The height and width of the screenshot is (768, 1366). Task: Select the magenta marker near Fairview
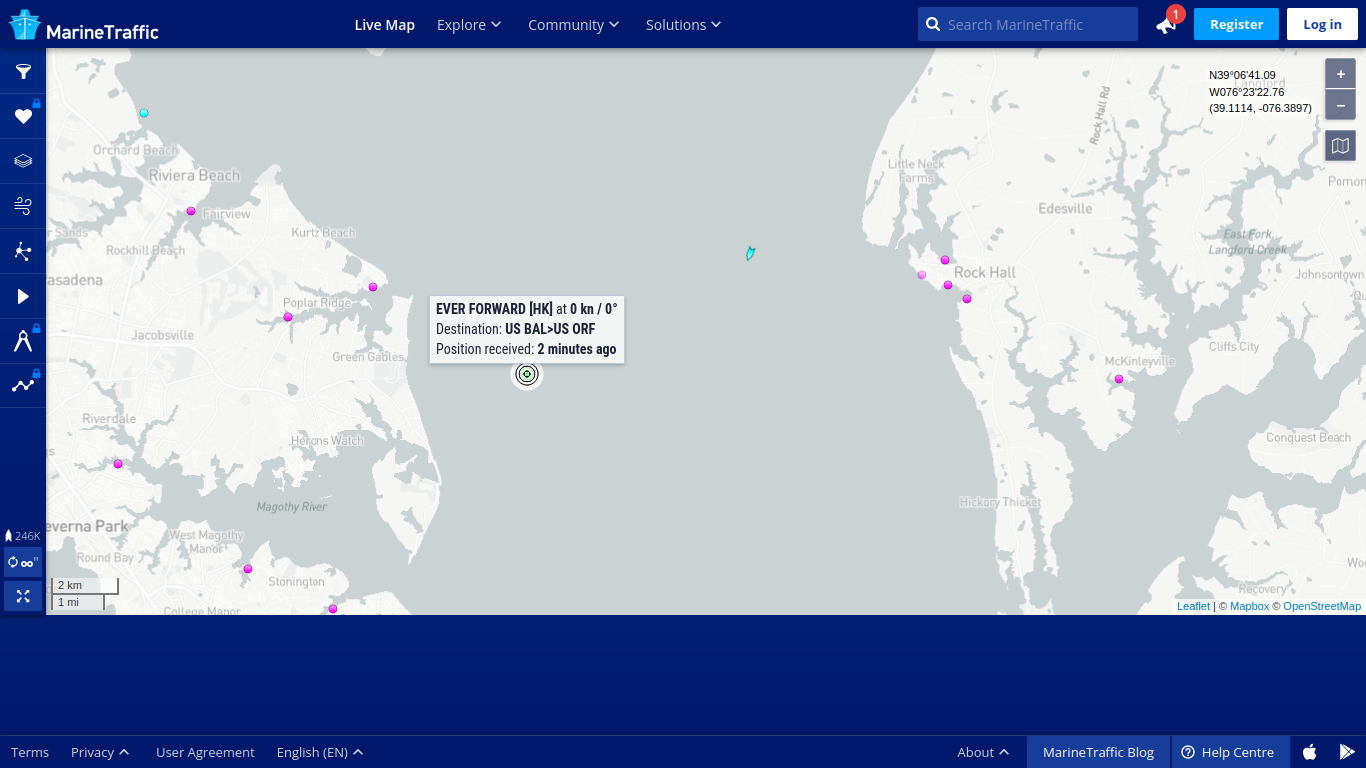click(x=191, y=211)
